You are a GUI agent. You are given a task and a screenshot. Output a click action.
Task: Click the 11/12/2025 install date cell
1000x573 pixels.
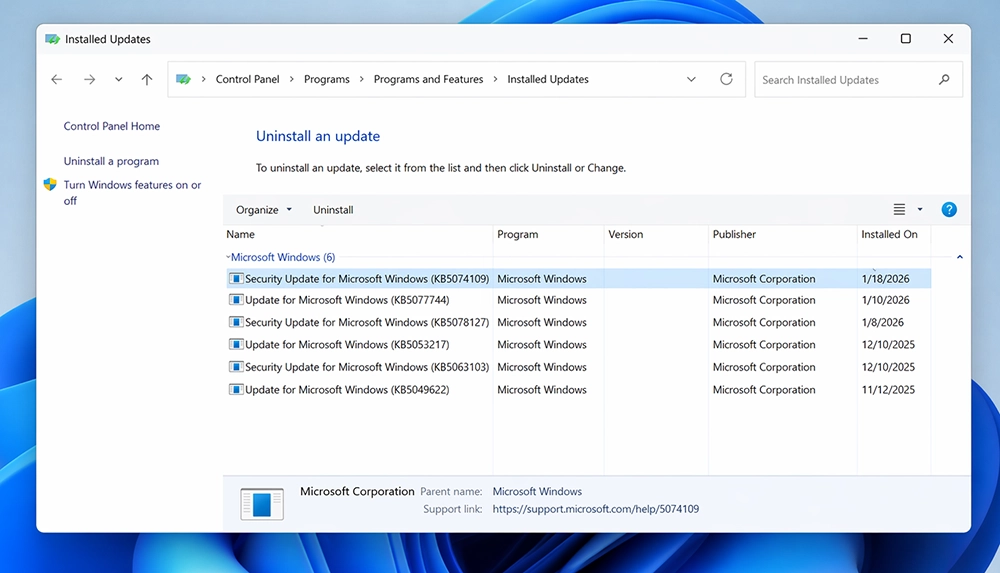coord(888,390)
